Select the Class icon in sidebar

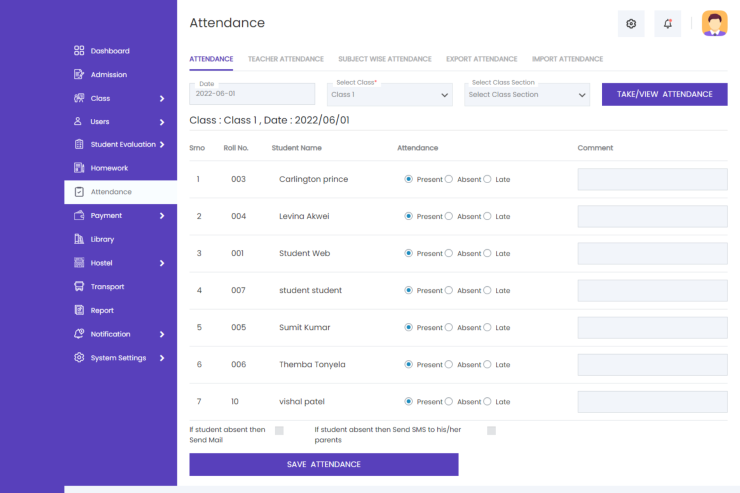tap(79, 98)
